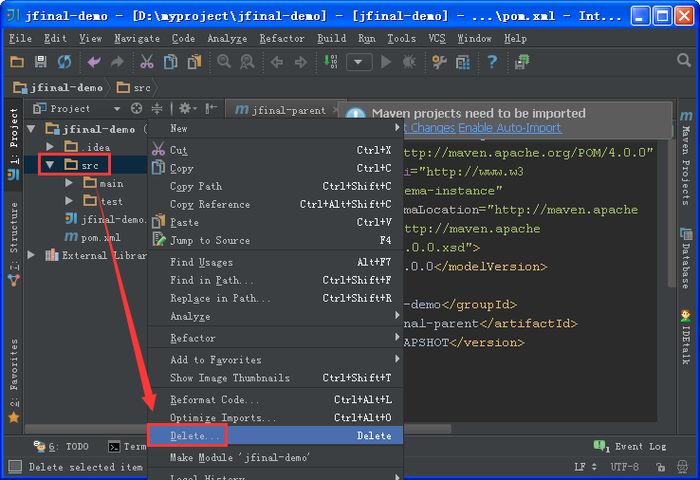The image size is (700, 480).
Task: Select Reformat Code... in context menu
Action: coord(275,400)
